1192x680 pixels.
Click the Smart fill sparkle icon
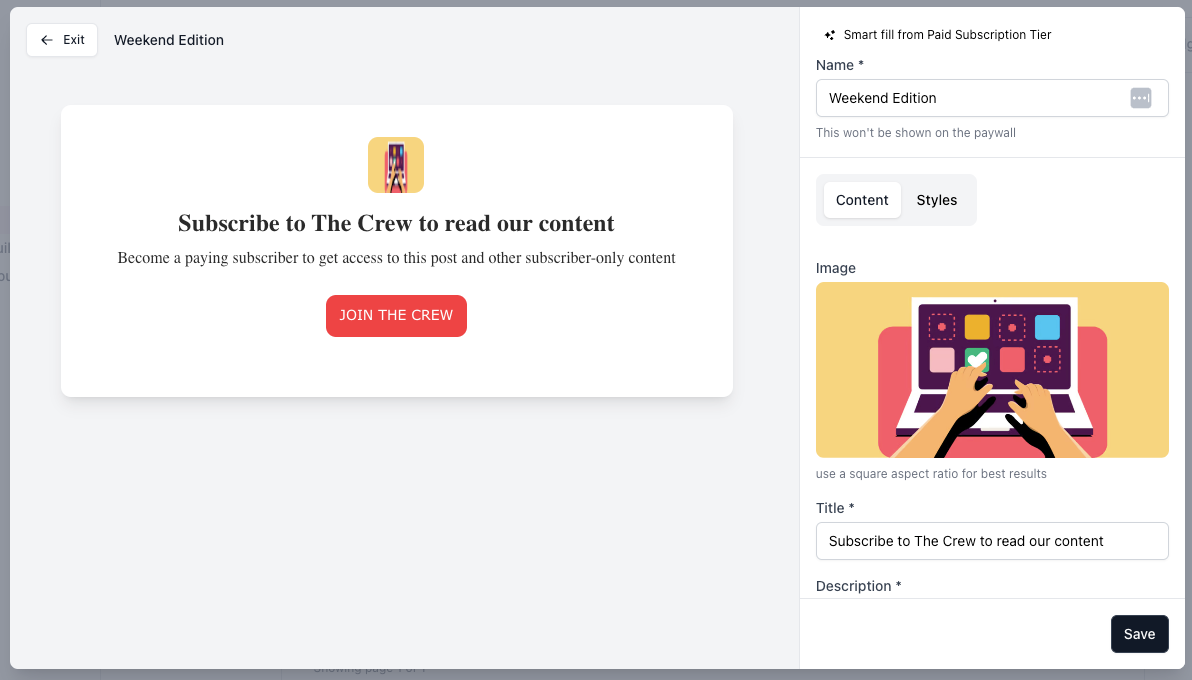click(829, 35)
